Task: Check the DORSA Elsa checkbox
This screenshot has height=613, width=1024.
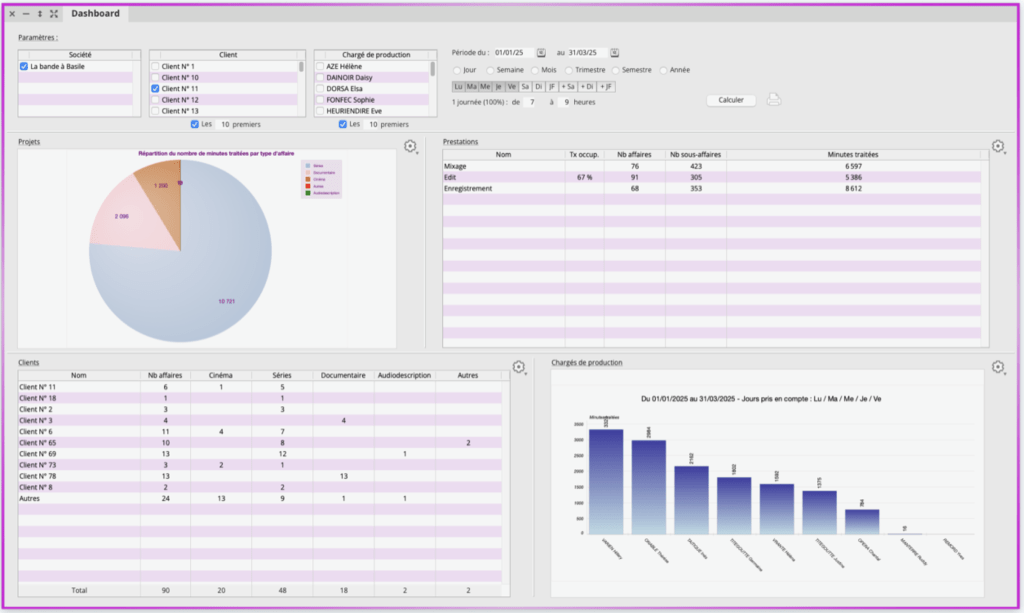Action: (320, 88)
